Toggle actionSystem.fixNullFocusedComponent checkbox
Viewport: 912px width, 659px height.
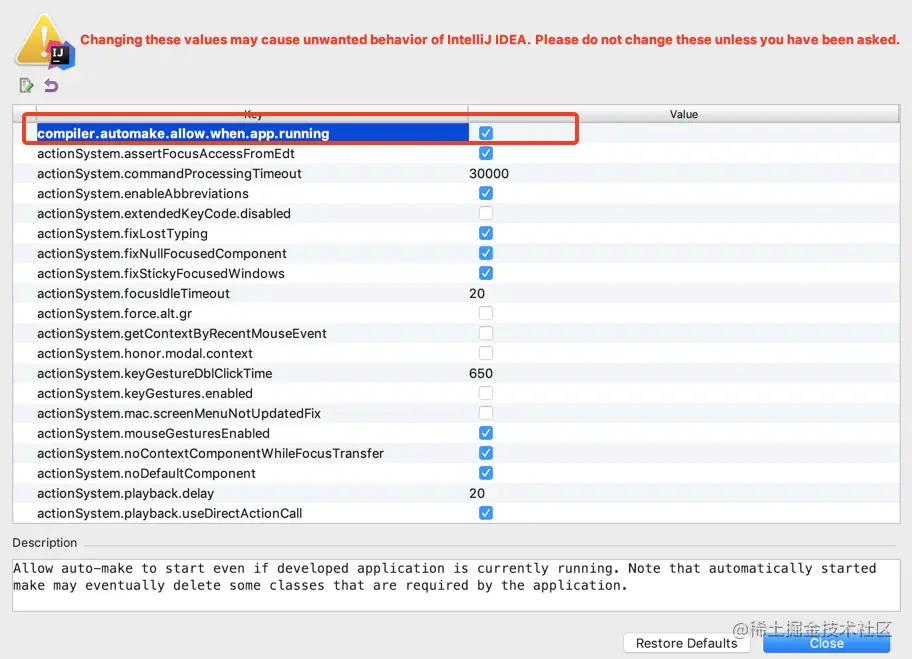pyautogui.click(x=486, y=253)
